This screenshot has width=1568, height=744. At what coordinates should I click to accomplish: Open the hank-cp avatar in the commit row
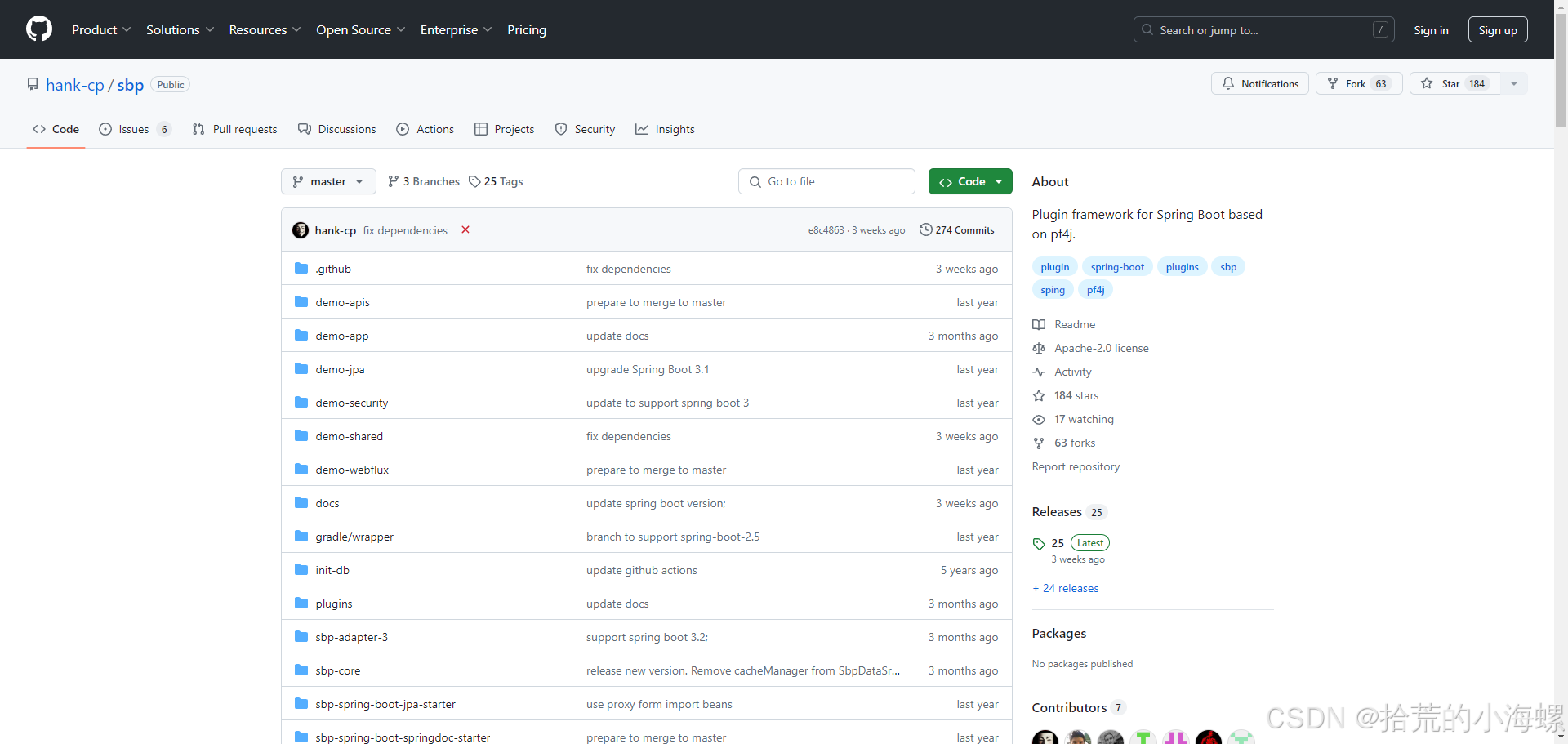(x=301, y=230)
